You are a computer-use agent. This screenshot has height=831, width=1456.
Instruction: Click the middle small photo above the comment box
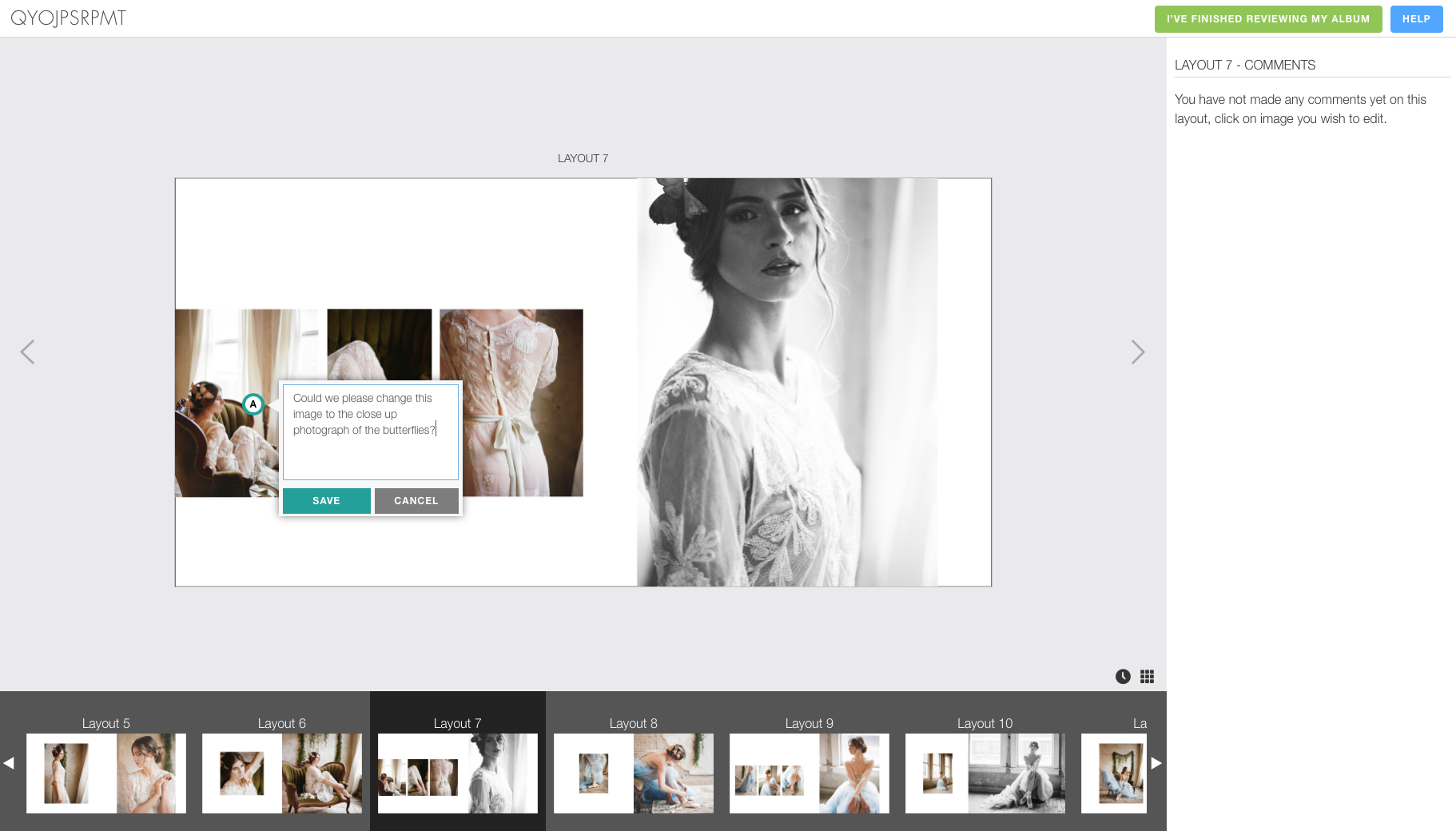[380, 344]
